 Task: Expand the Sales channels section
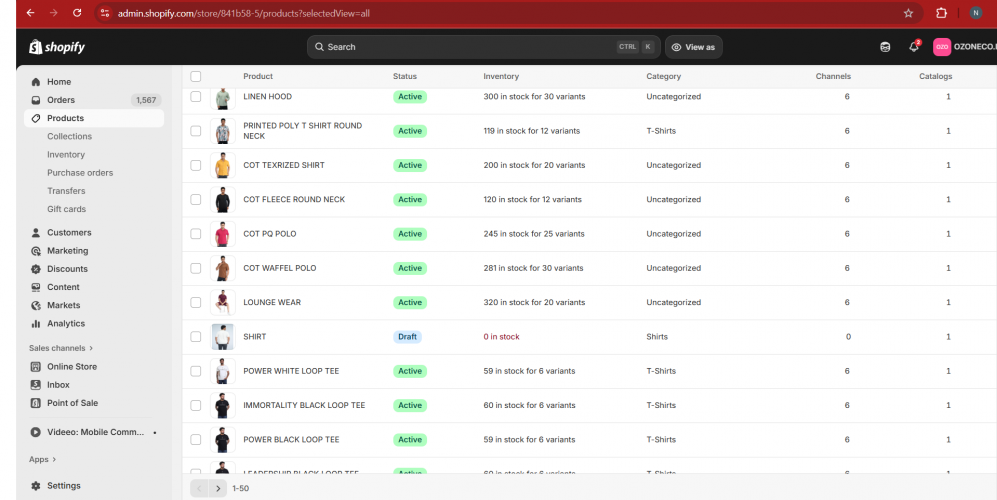click(x=61, y=348)
